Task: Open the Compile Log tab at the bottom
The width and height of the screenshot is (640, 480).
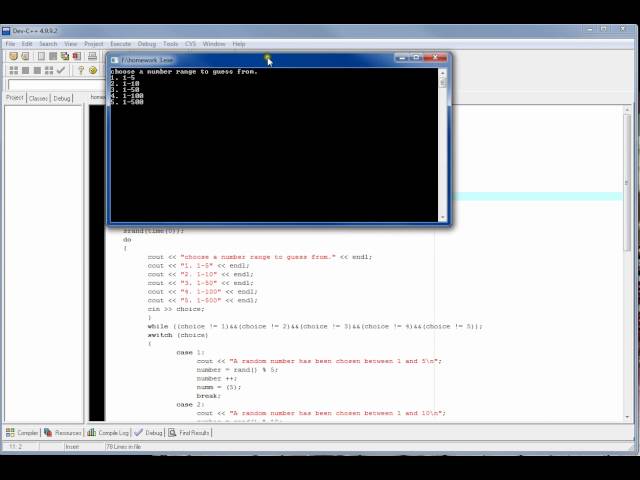Action: pyautogui.click(x=108, y=433)
